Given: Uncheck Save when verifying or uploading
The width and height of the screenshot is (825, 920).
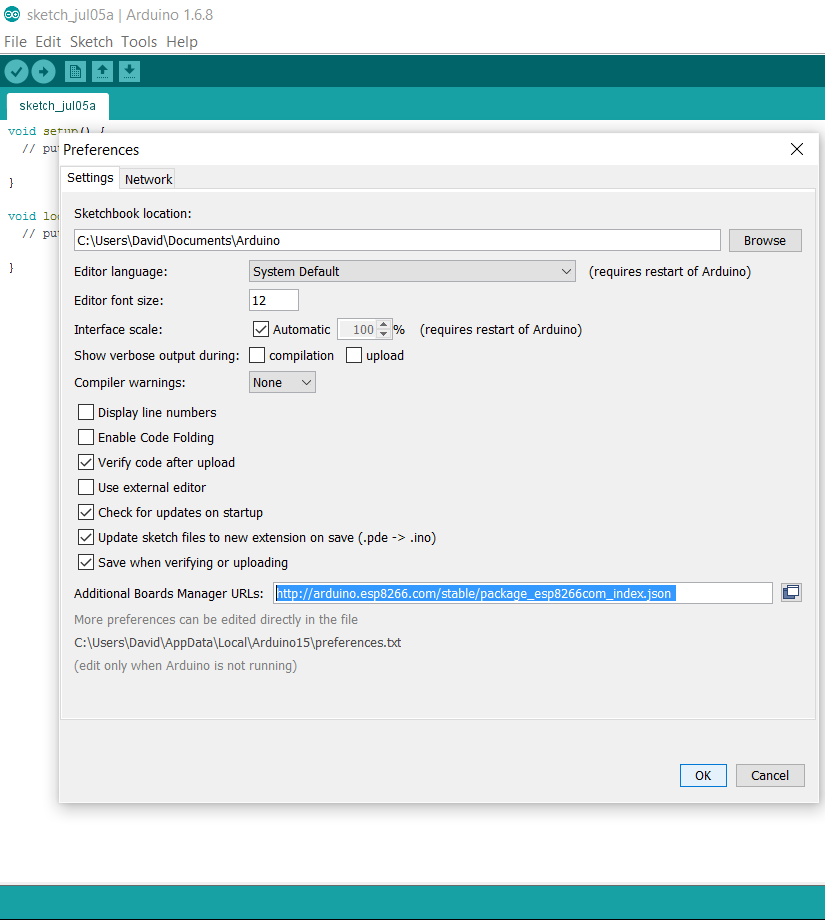Looking at the screenshot, I should coord(86,562).
